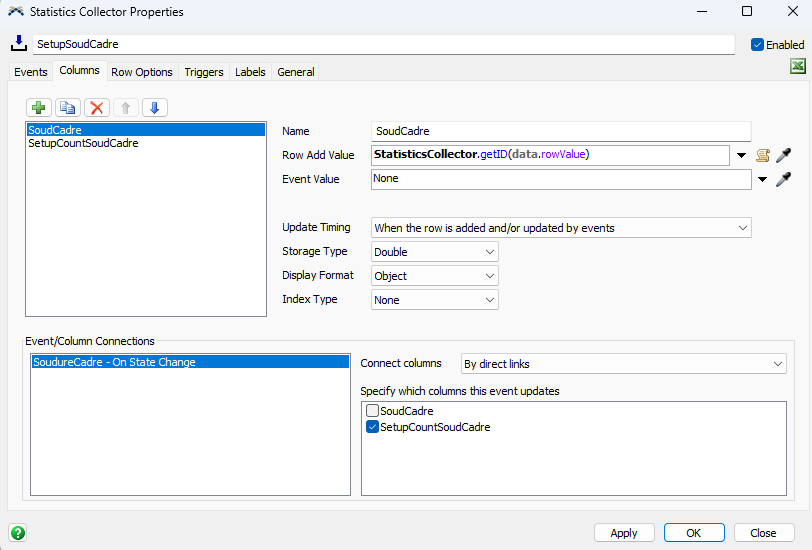This screenshot has width=812, height=550.
Task: Confirm with the OK button
Action: [694, 533]
